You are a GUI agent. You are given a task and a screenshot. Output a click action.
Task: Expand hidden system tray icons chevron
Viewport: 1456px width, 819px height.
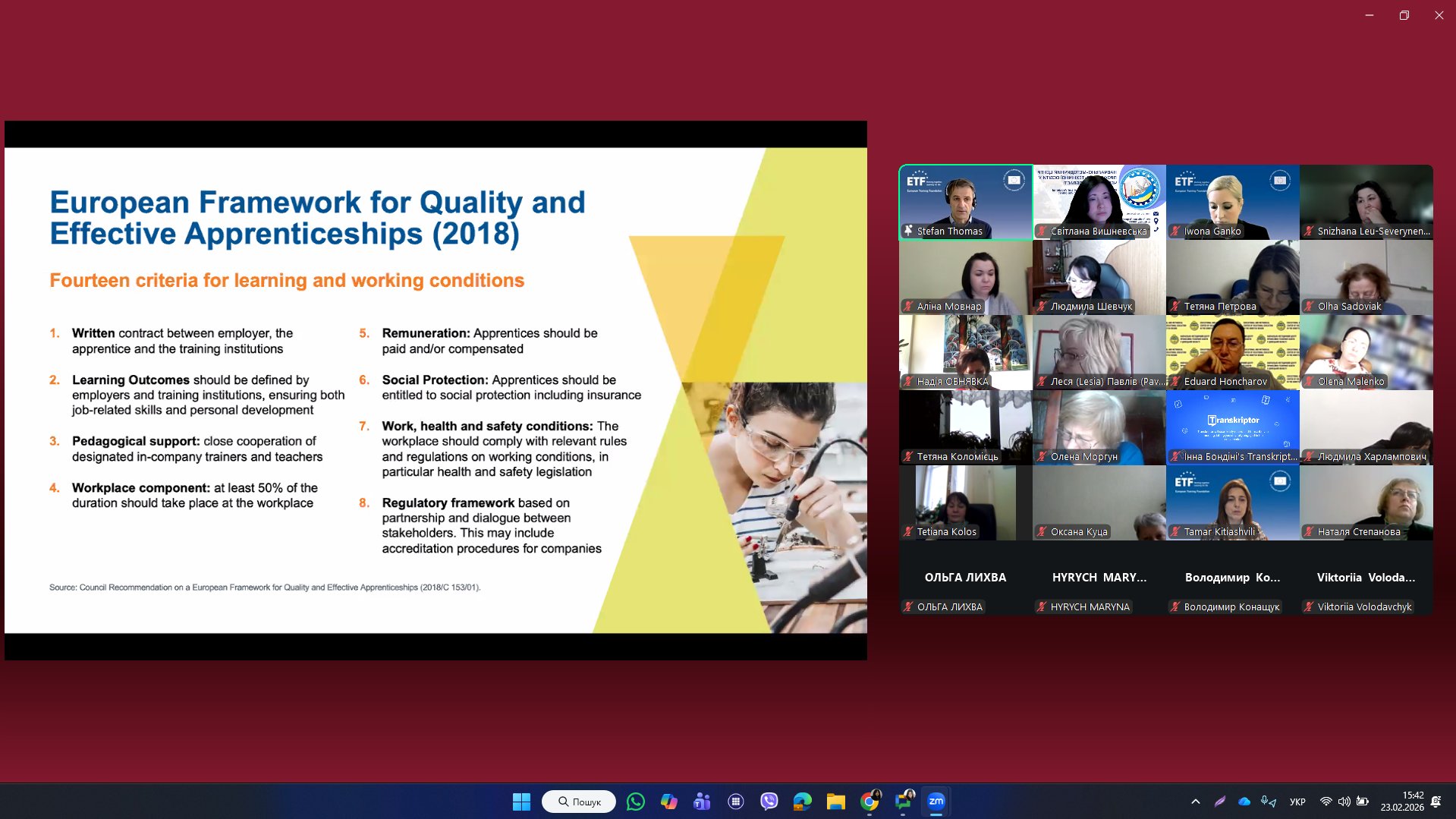tap(1196, 802)
